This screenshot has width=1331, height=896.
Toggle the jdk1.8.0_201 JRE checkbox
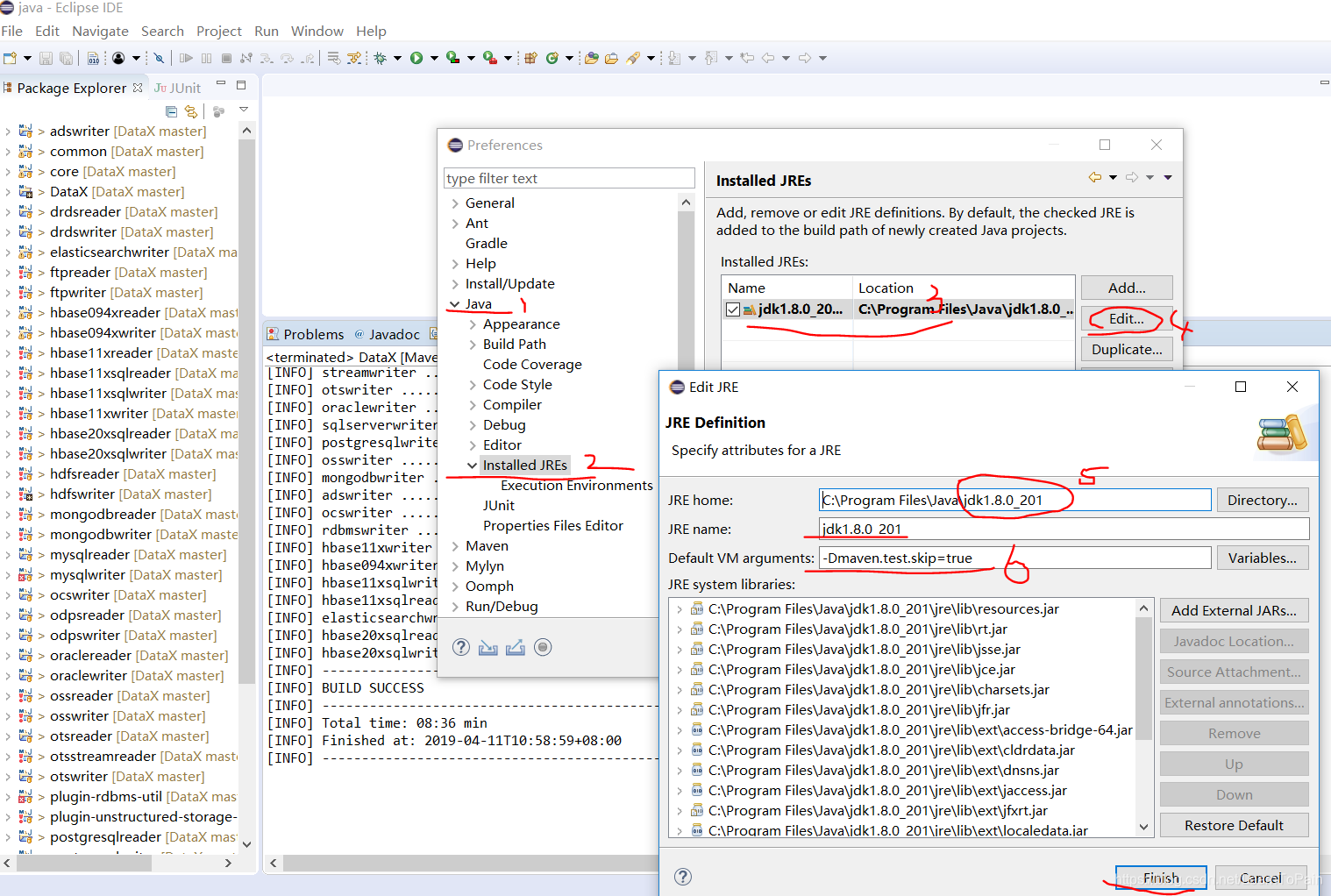(x=733, y=309)
